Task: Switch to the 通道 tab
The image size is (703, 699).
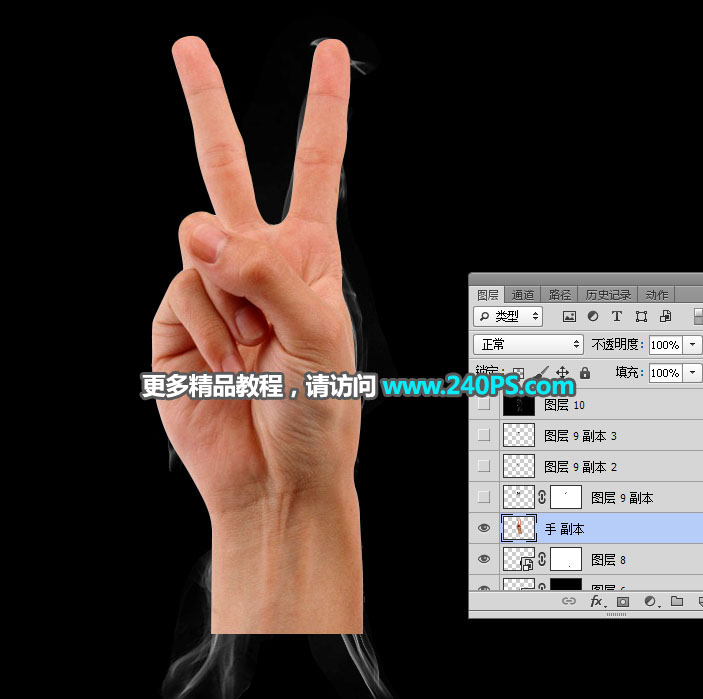Action: [523, 295]
